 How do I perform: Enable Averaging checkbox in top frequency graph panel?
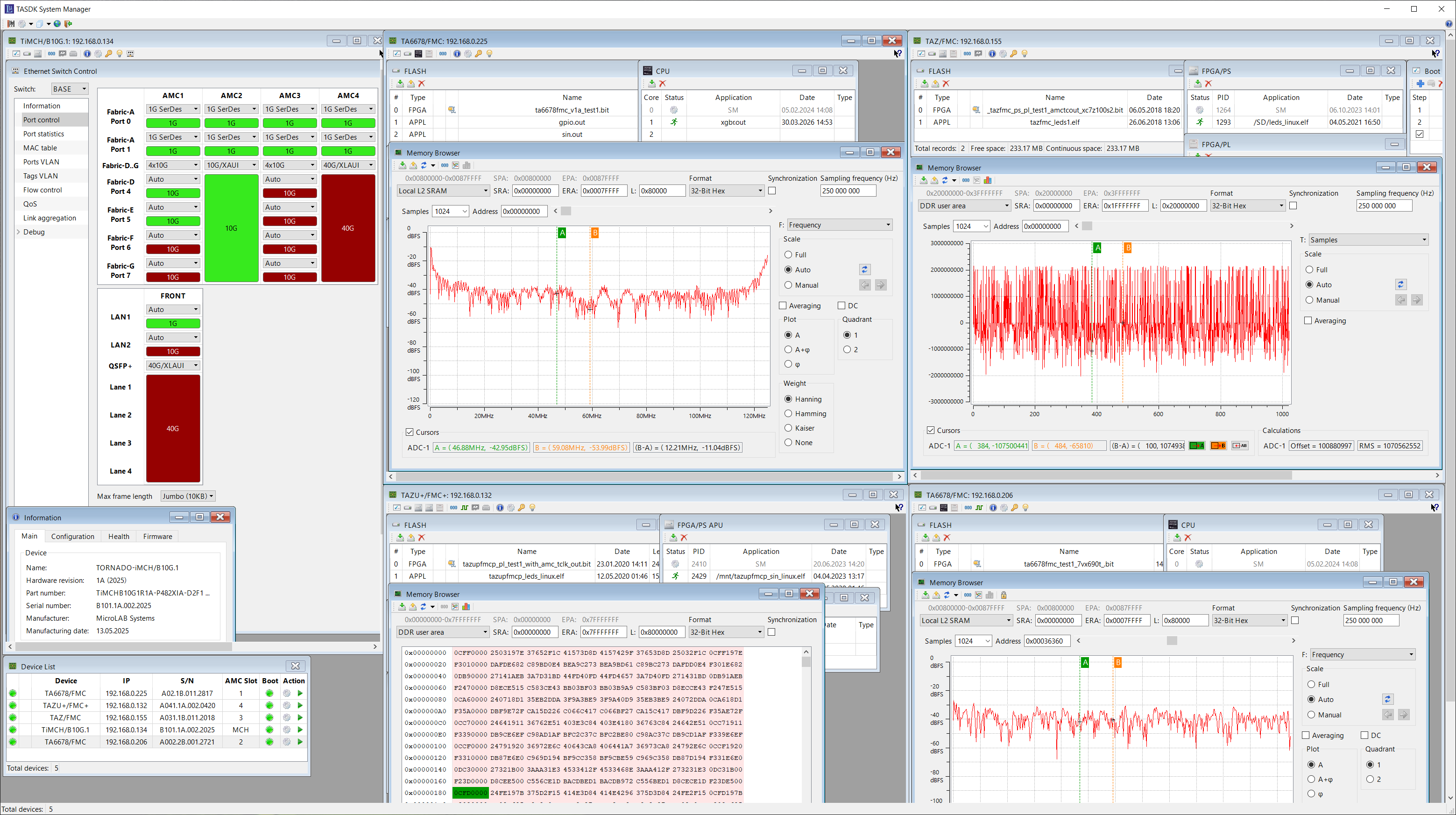click(783, 306)
